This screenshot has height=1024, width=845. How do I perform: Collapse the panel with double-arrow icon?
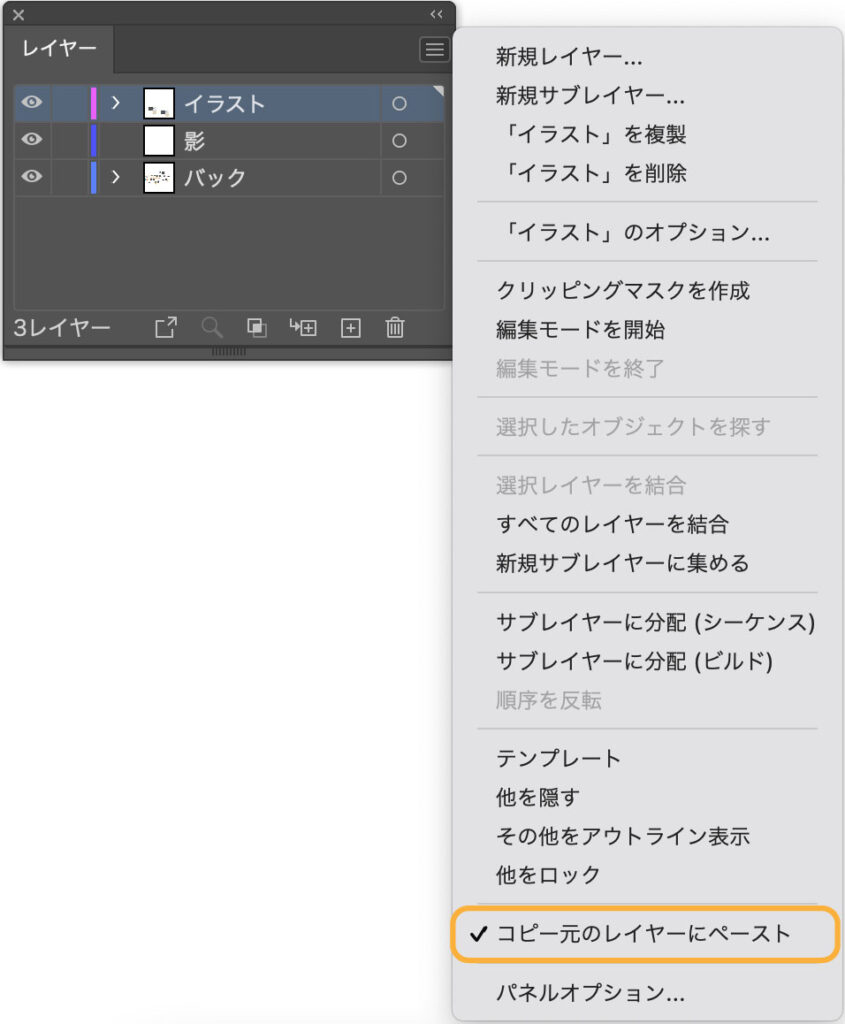click(x=436, y=14)
